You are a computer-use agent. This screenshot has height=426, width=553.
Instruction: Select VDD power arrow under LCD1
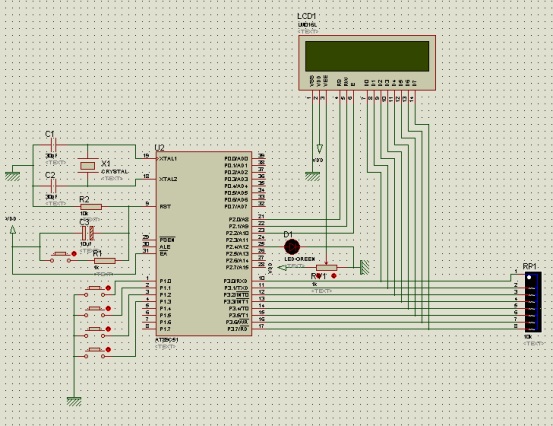click(x=320, y=148)
